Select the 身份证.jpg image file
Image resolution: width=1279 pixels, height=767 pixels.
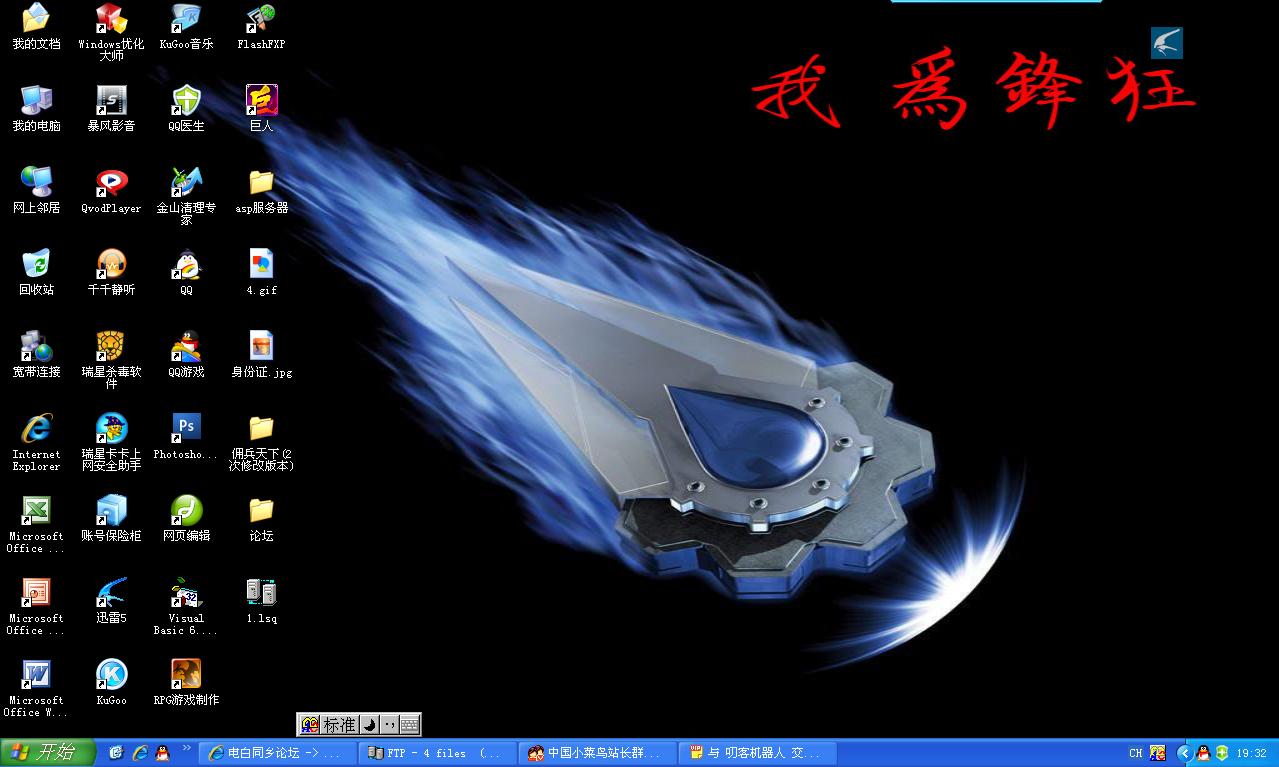(261, 346)
